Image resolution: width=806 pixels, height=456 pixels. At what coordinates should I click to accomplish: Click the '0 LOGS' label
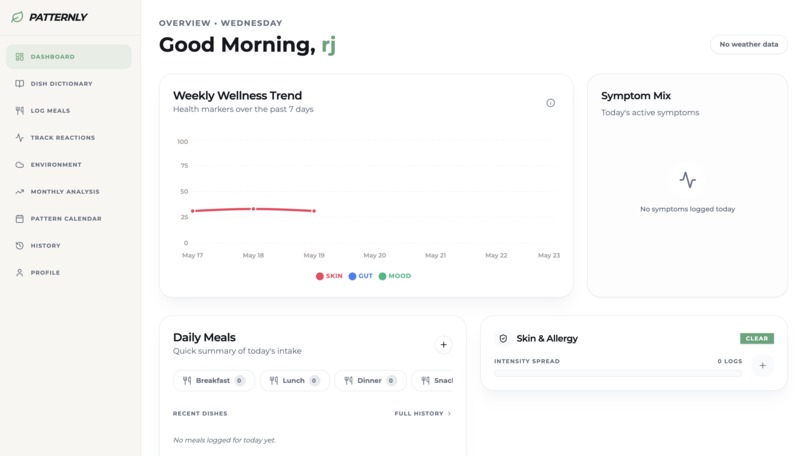click(729, 361)
